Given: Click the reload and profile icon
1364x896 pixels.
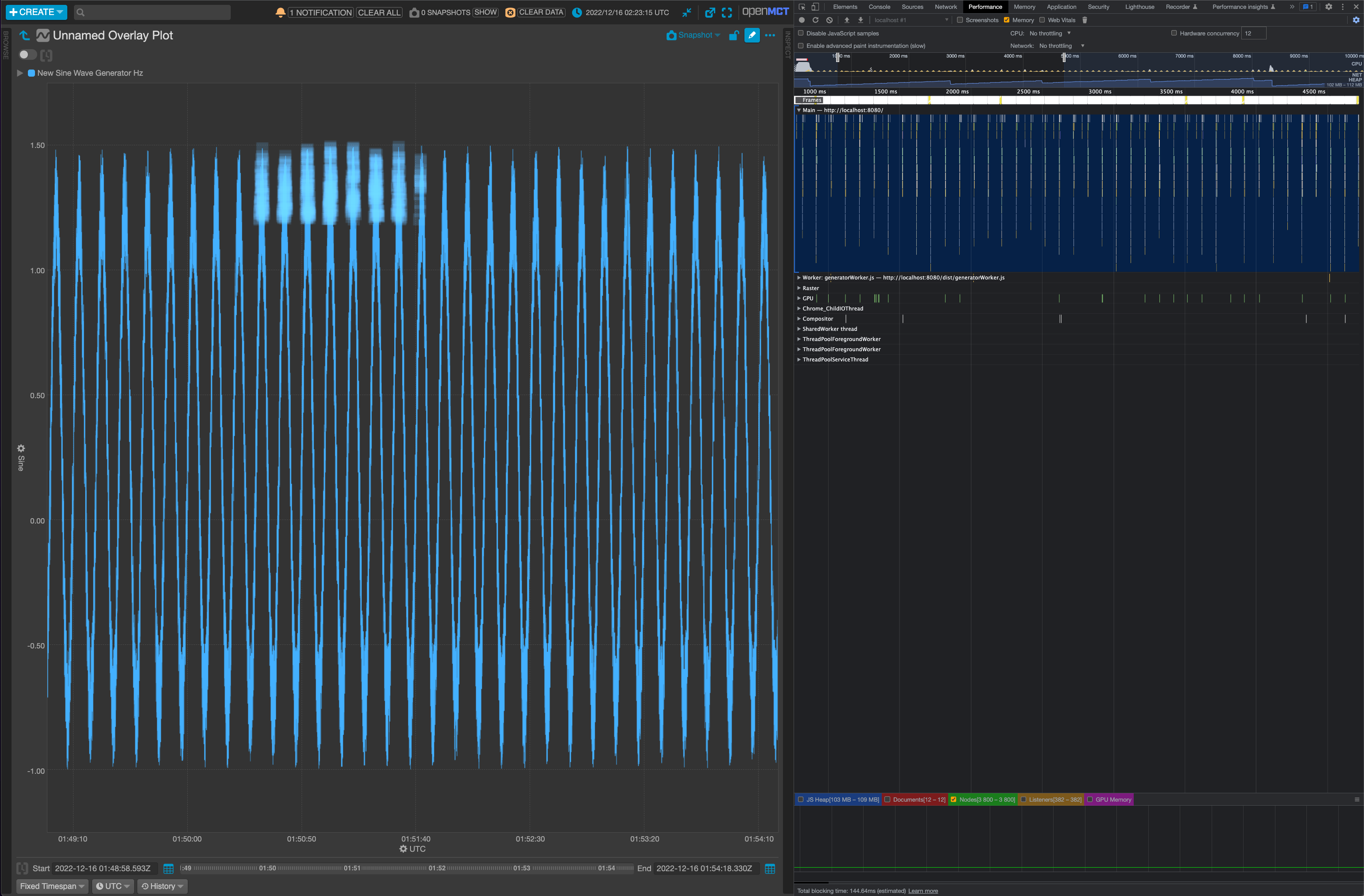Looking at the screenshot, I should [x=816, y=20].
